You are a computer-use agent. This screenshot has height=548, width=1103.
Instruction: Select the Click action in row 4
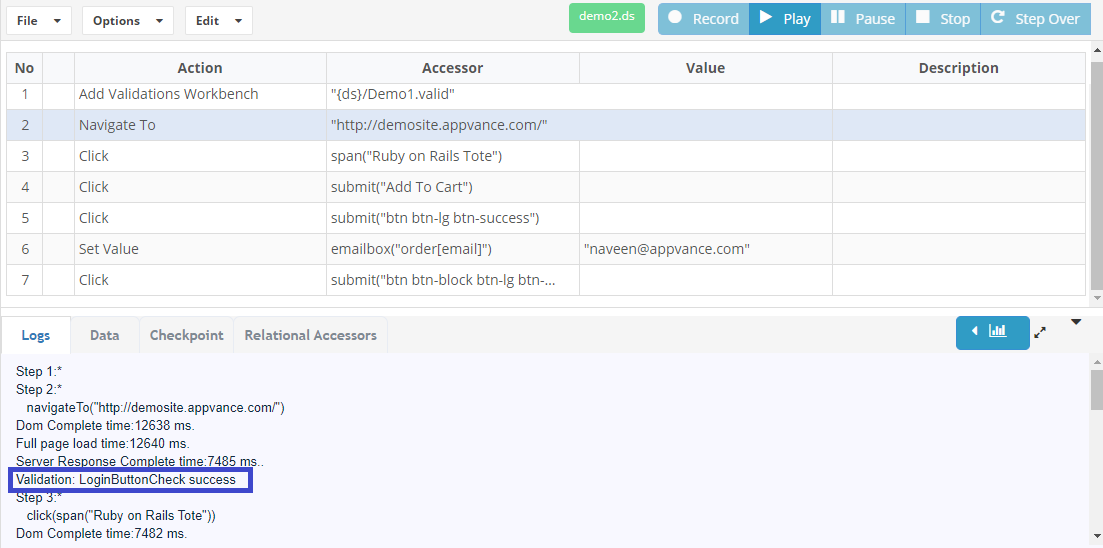[200, 187]
